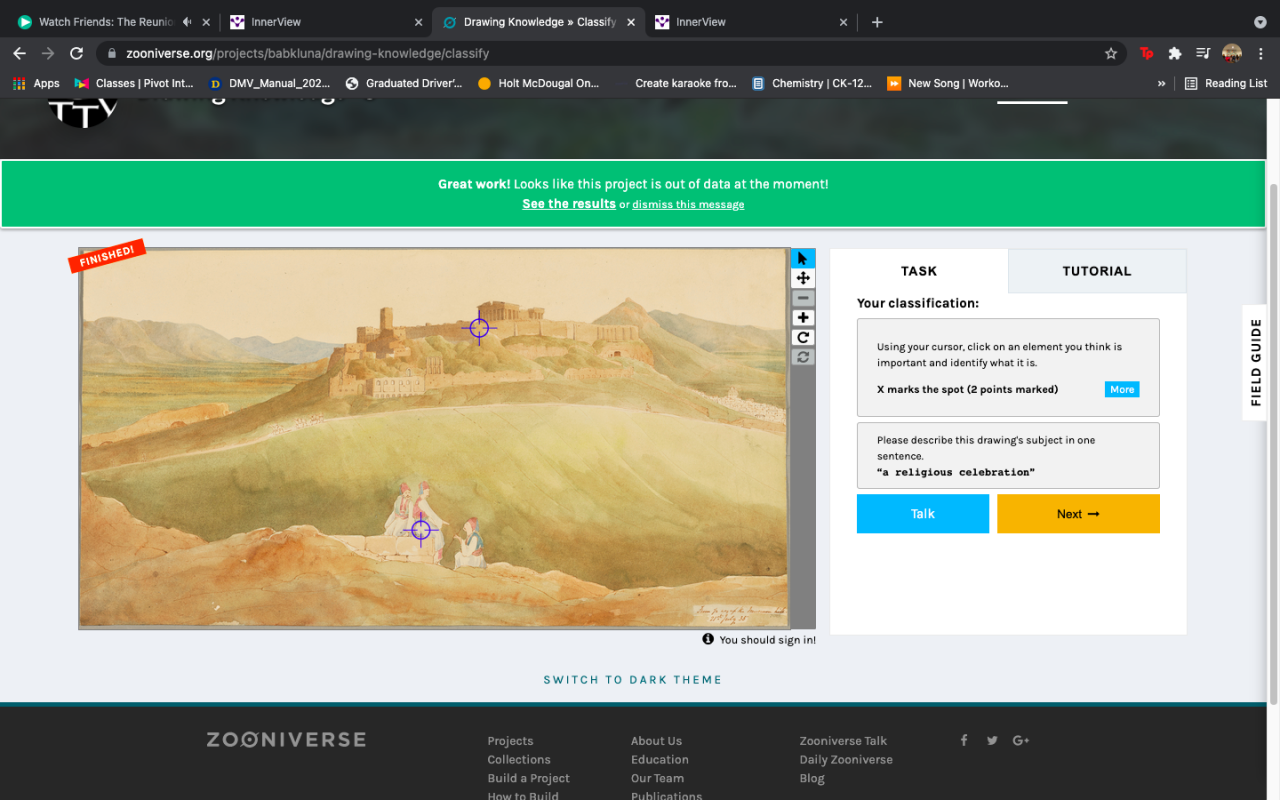
Task: Open footer Our Team link
Action: click(x=657, y=779)
